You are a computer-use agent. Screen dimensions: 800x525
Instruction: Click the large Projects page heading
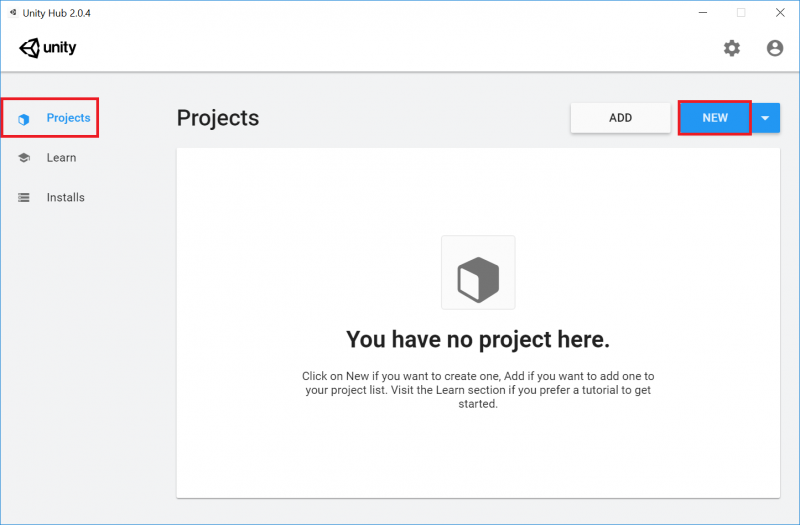(x=218, y=118)
